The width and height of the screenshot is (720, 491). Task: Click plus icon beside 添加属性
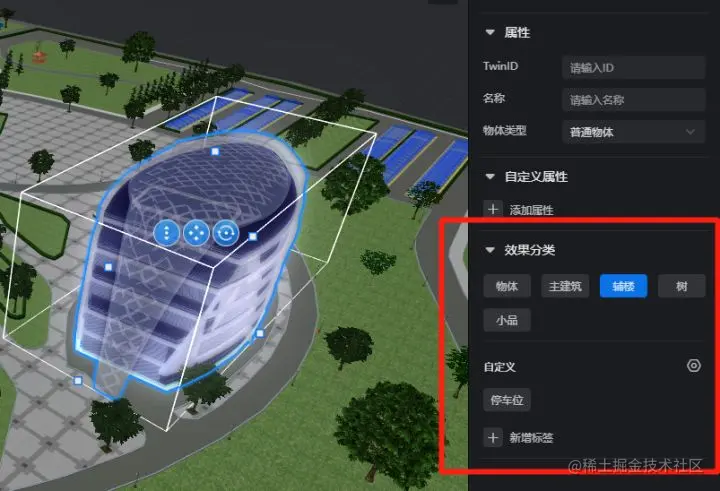coord(493,209)
